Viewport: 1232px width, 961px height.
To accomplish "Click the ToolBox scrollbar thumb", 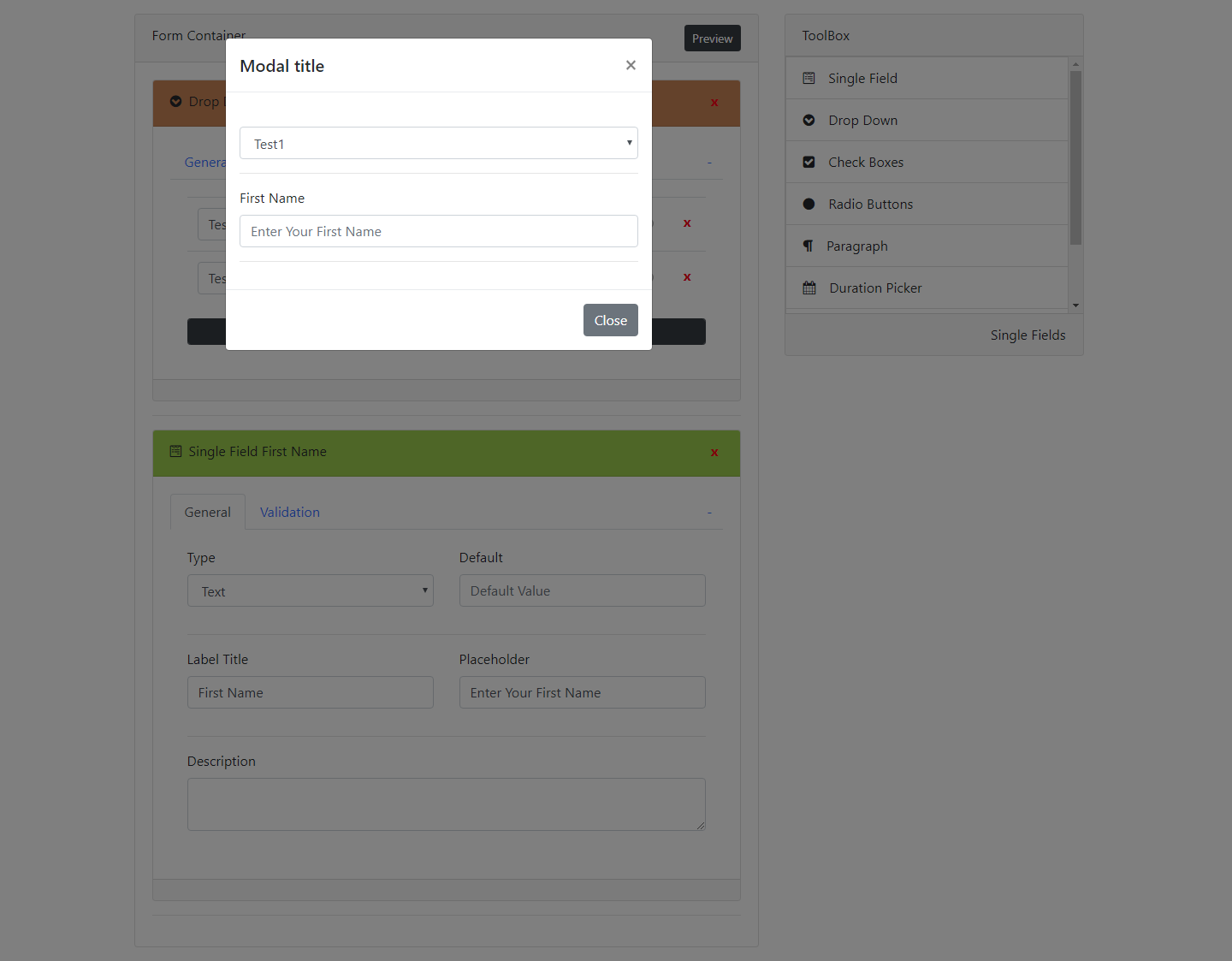I will (x=1075, y=157).
